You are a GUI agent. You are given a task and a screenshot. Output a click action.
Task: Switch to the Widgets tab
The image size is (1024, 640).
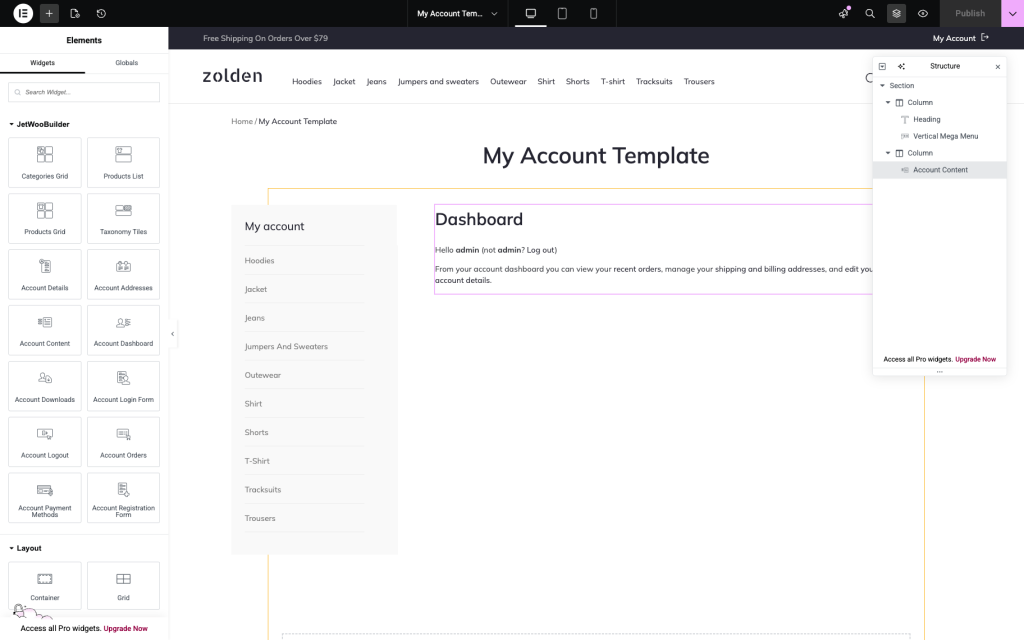pos(42,63)
